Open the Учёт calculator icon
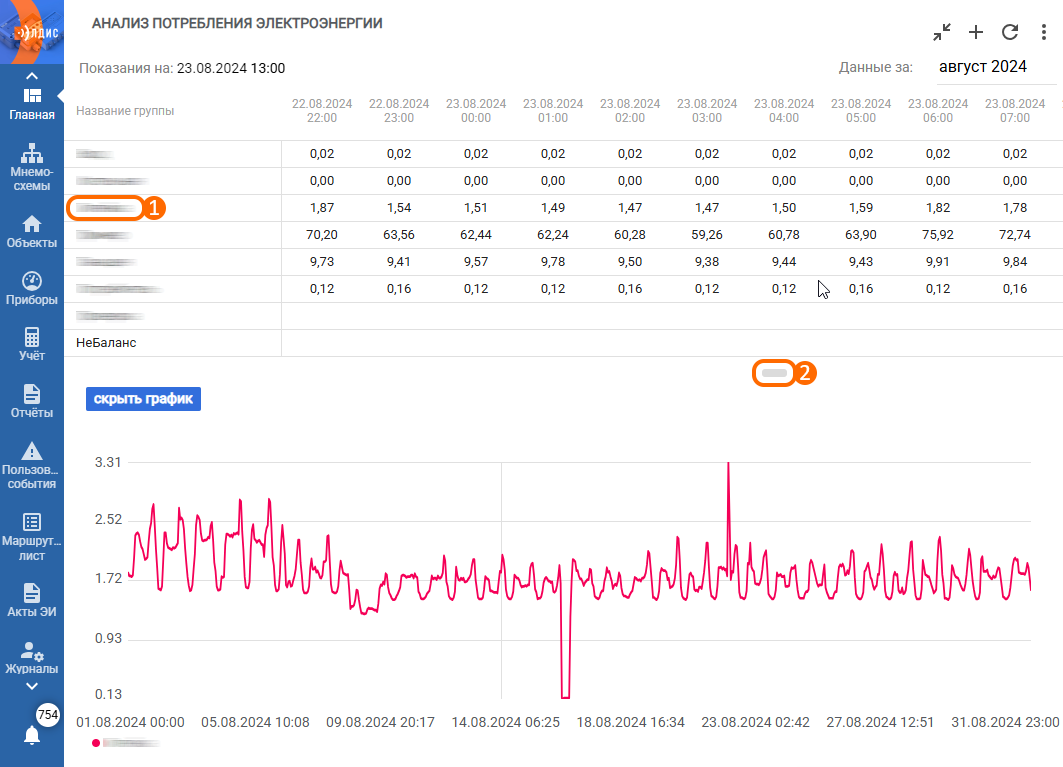This screenshot has height=767, width=1063. point(32,337)
